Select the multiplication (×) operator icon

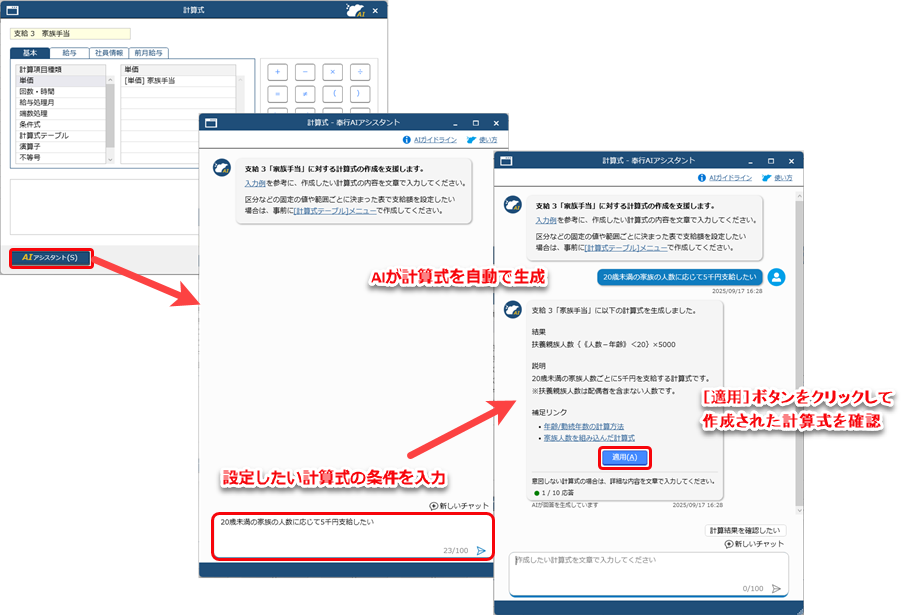pyautogui.click(x=332, y=72)
